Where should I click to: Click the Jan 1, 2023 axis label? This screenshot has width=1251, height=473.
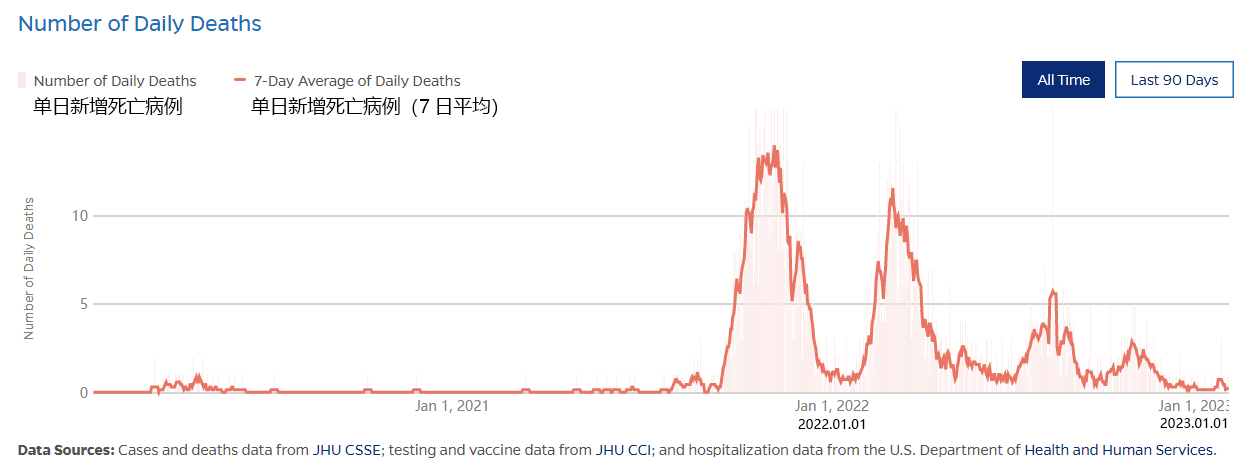[x=1193, y=406]
